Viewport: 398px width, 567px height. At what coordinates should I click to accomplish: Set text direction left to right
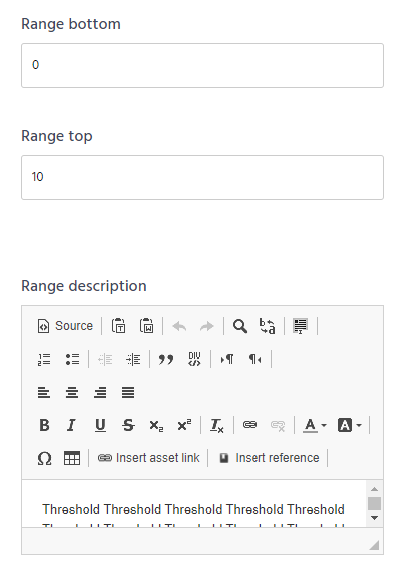(x=227, y=359)
